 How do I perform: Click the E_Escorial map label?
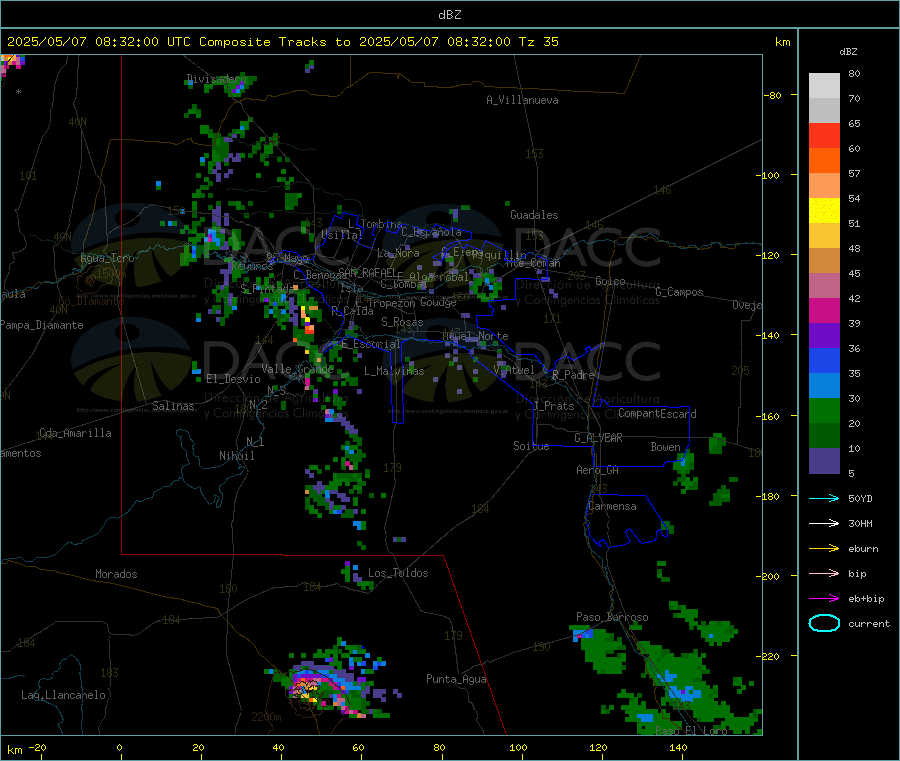coord(371,344)
